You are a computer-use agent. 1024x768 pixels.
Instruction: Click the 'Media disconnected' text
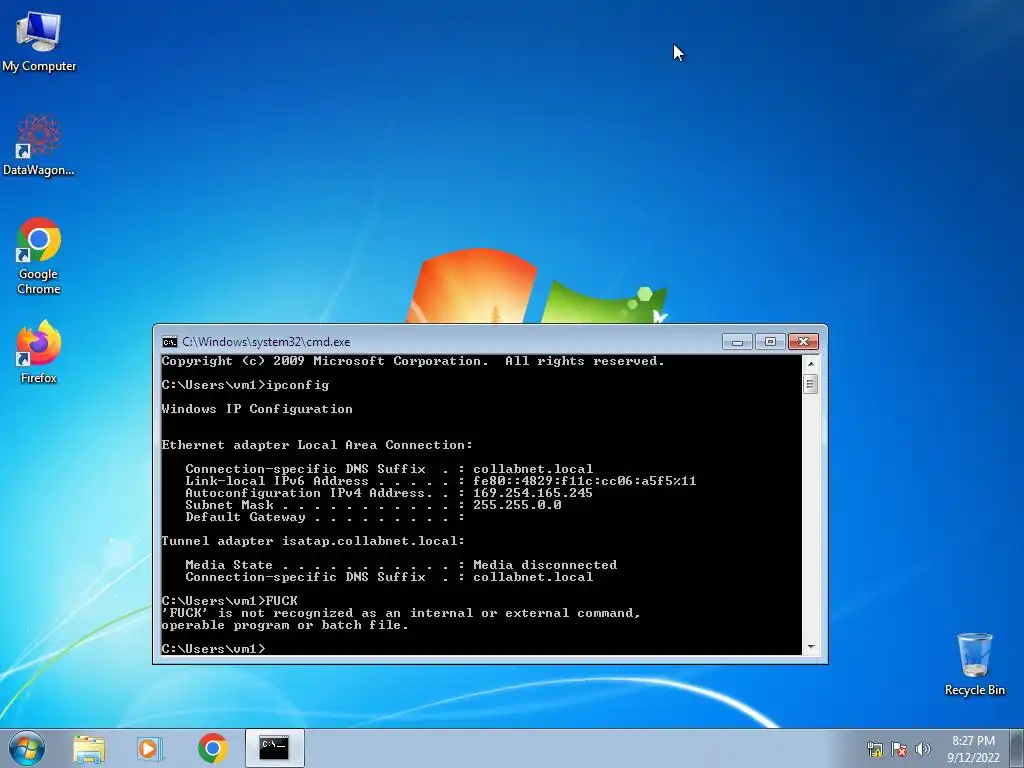[545, 565]
